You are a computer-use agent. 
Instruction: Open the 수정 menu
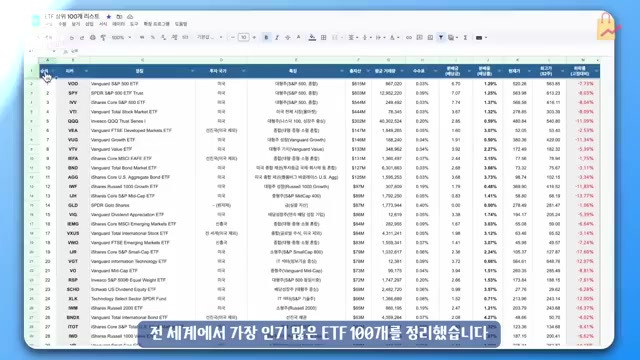[62, 24]
